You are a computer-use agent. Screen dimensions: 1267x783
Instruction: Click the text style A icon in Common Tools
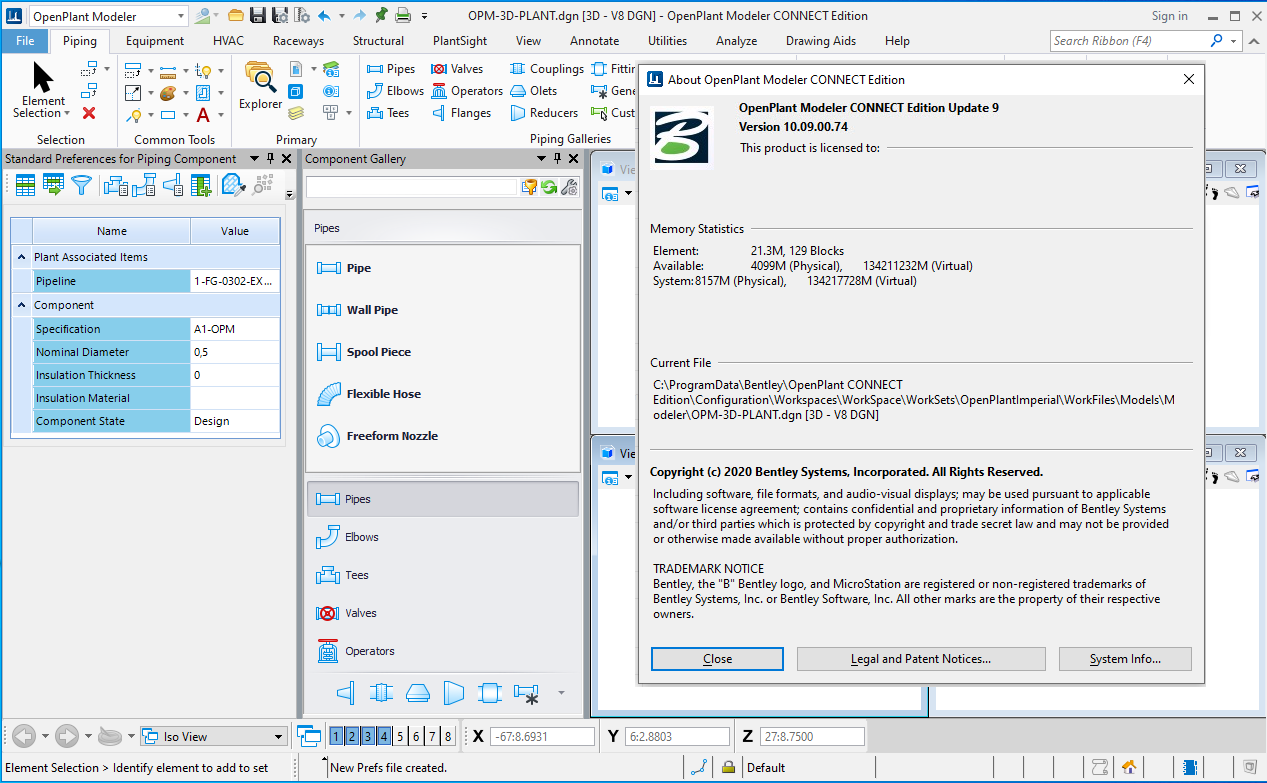tap(203, 115)
